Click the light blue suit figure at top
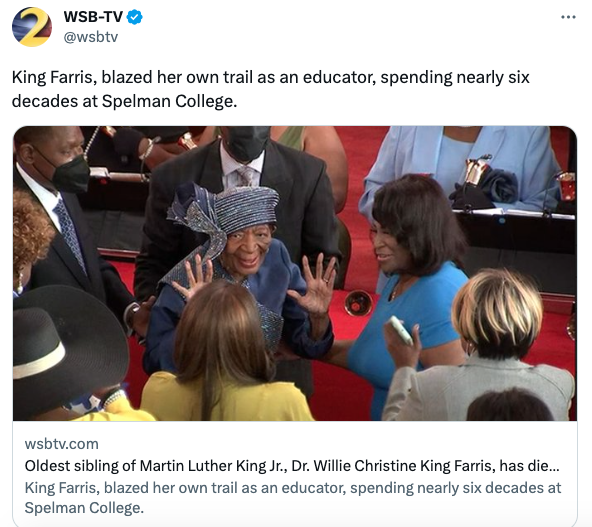Viewport: 592px width, 527px height. [464, 168]
